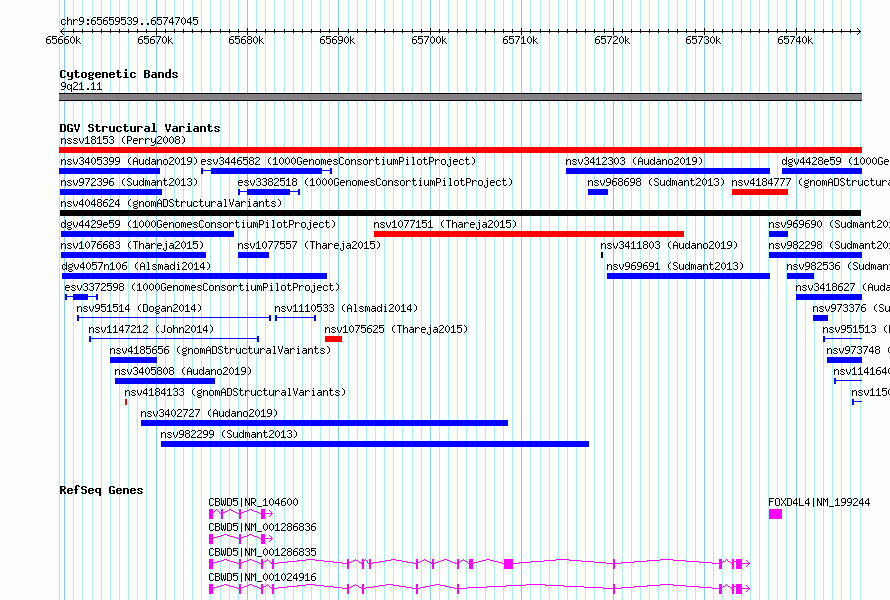The height and width of the screenshot is (600, 890).
Task: Click the RefSeq Genes track title
Action: [101, 490]
